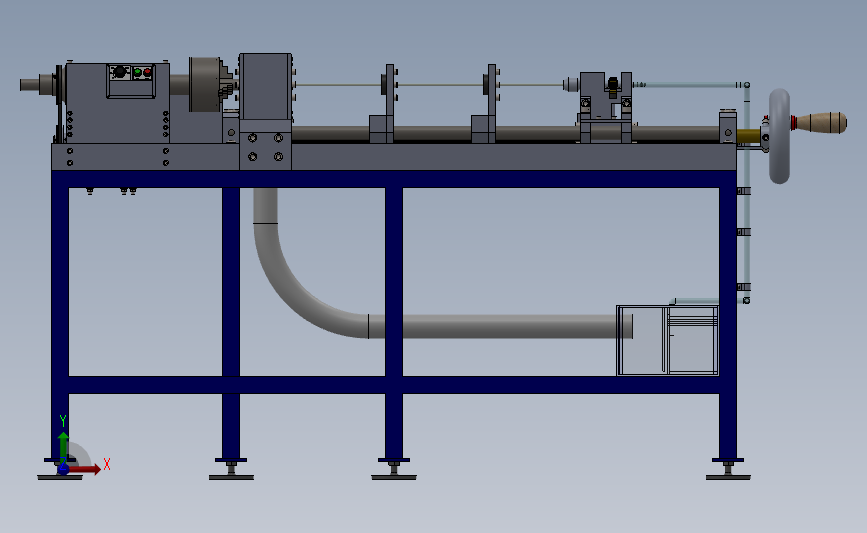Select the gray handwheel on the right end
The image size is (867, 533).
779,136
